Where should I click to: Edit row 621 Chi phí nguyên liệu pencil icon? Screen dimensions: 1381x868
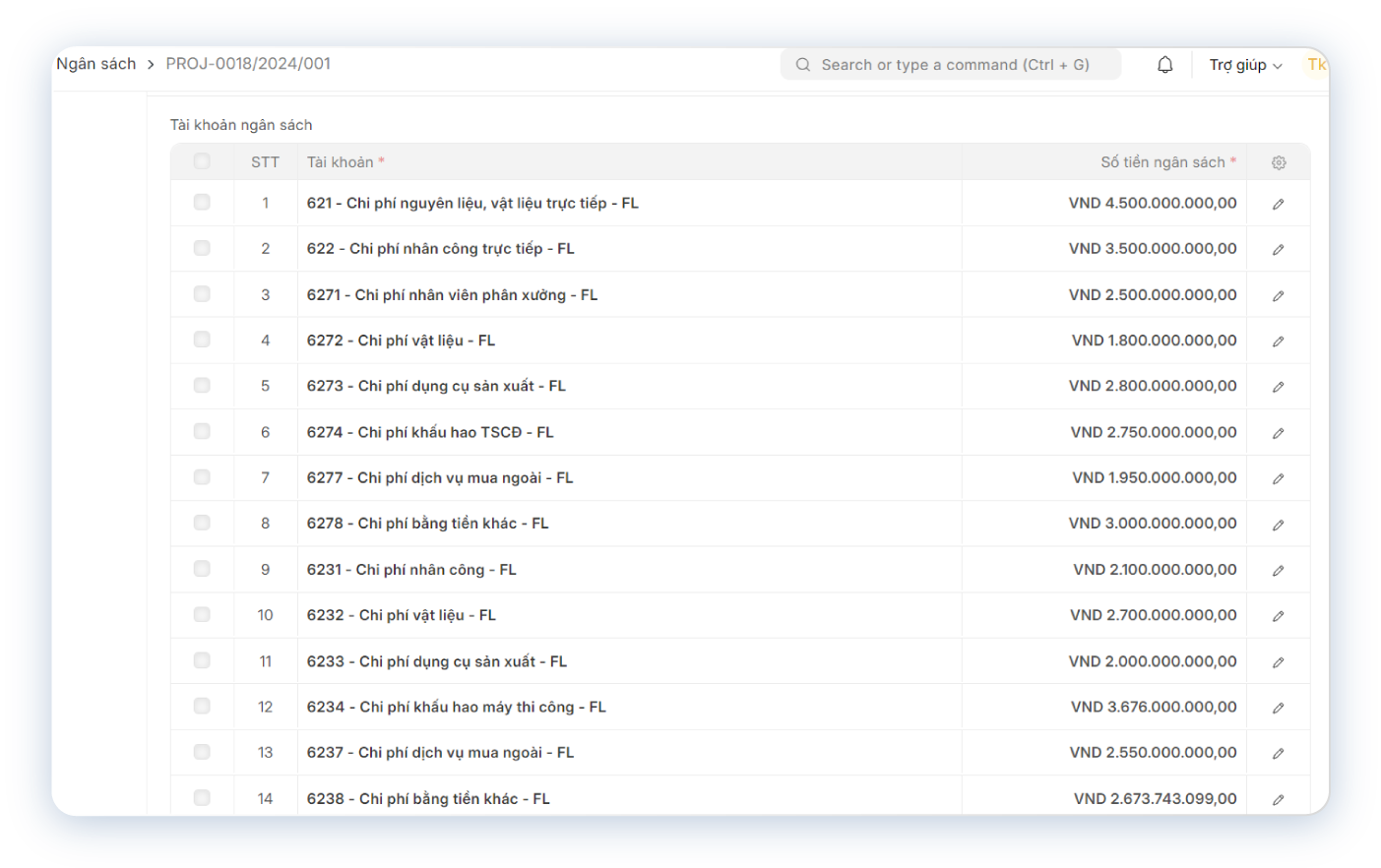click(1278, 204)
